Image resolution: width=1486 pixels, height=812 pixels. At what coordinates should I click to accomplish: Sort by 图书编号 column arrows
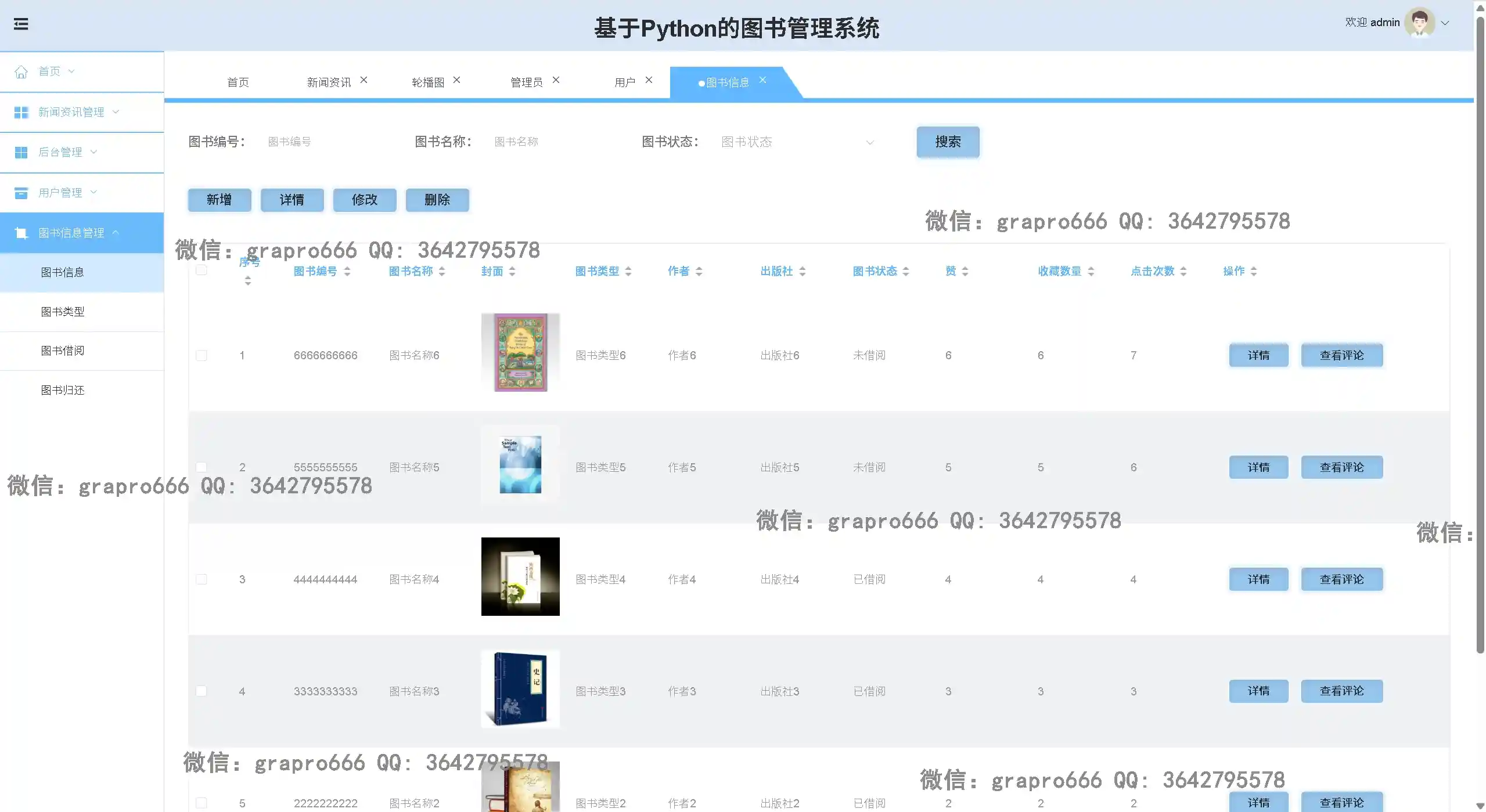(347, 271)
